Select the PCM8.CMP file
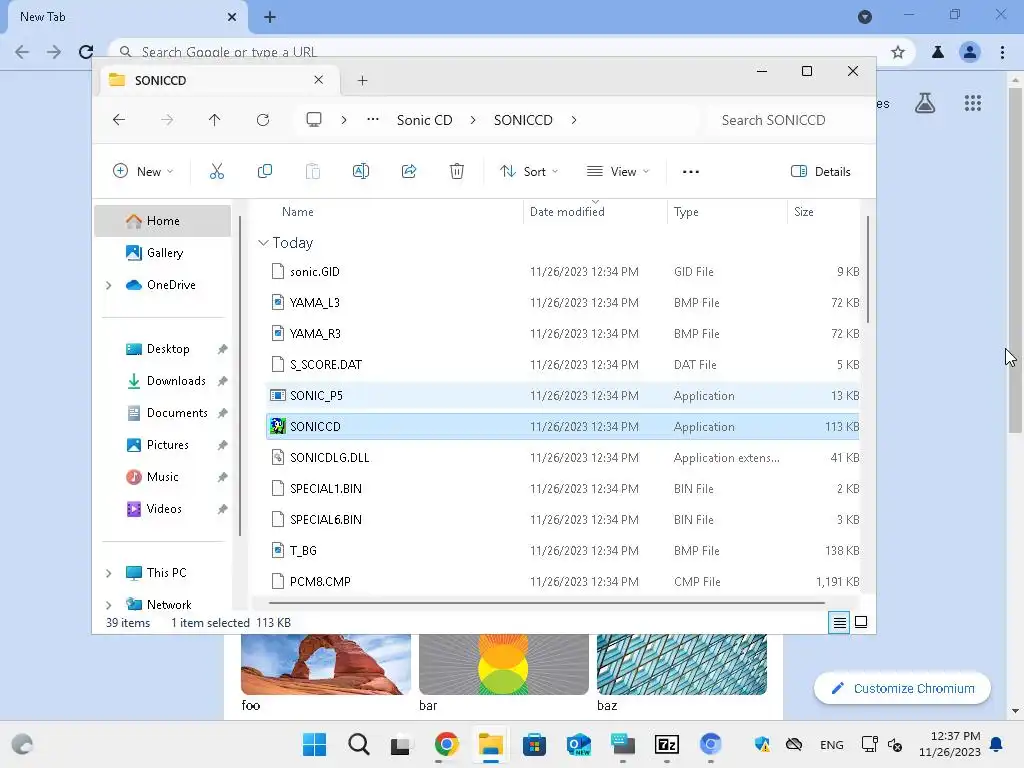 (563, 582)
